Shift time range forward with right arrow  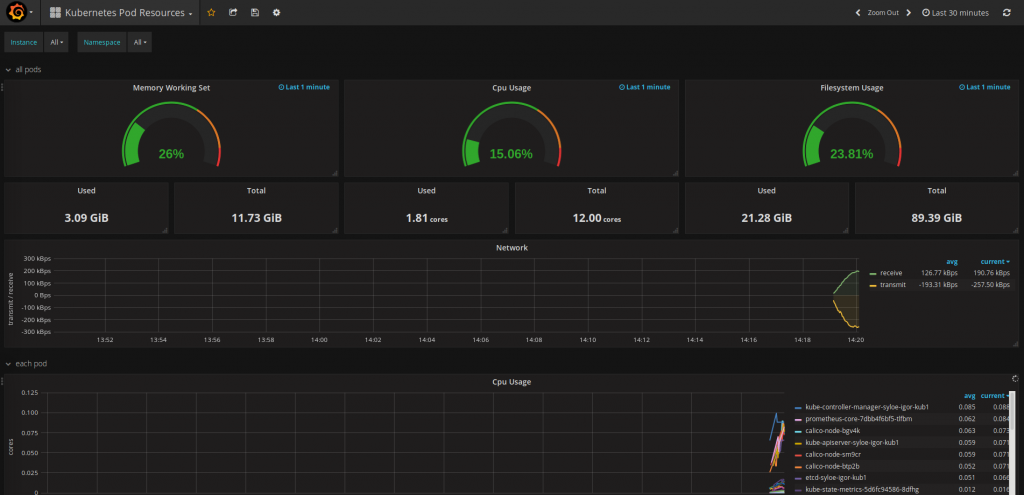[x=908, y=12]
